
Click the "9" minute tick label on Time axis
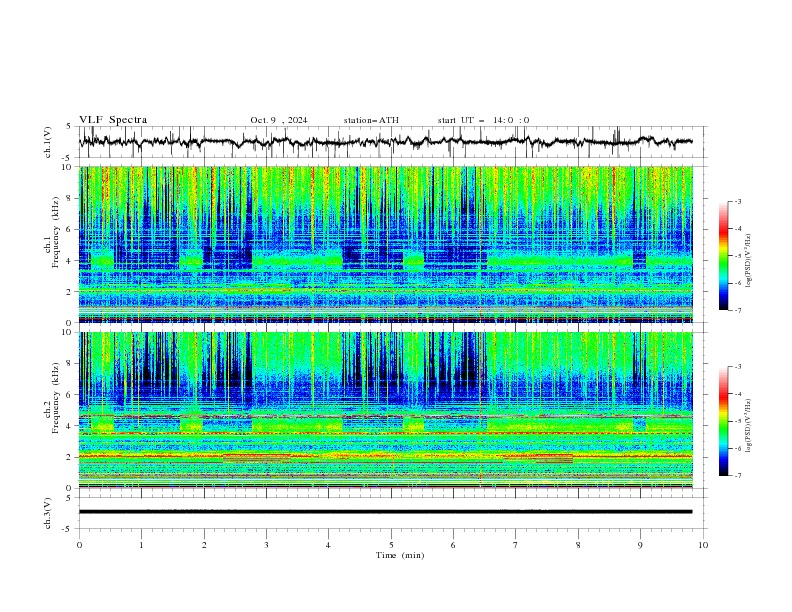tap(640, 545)
